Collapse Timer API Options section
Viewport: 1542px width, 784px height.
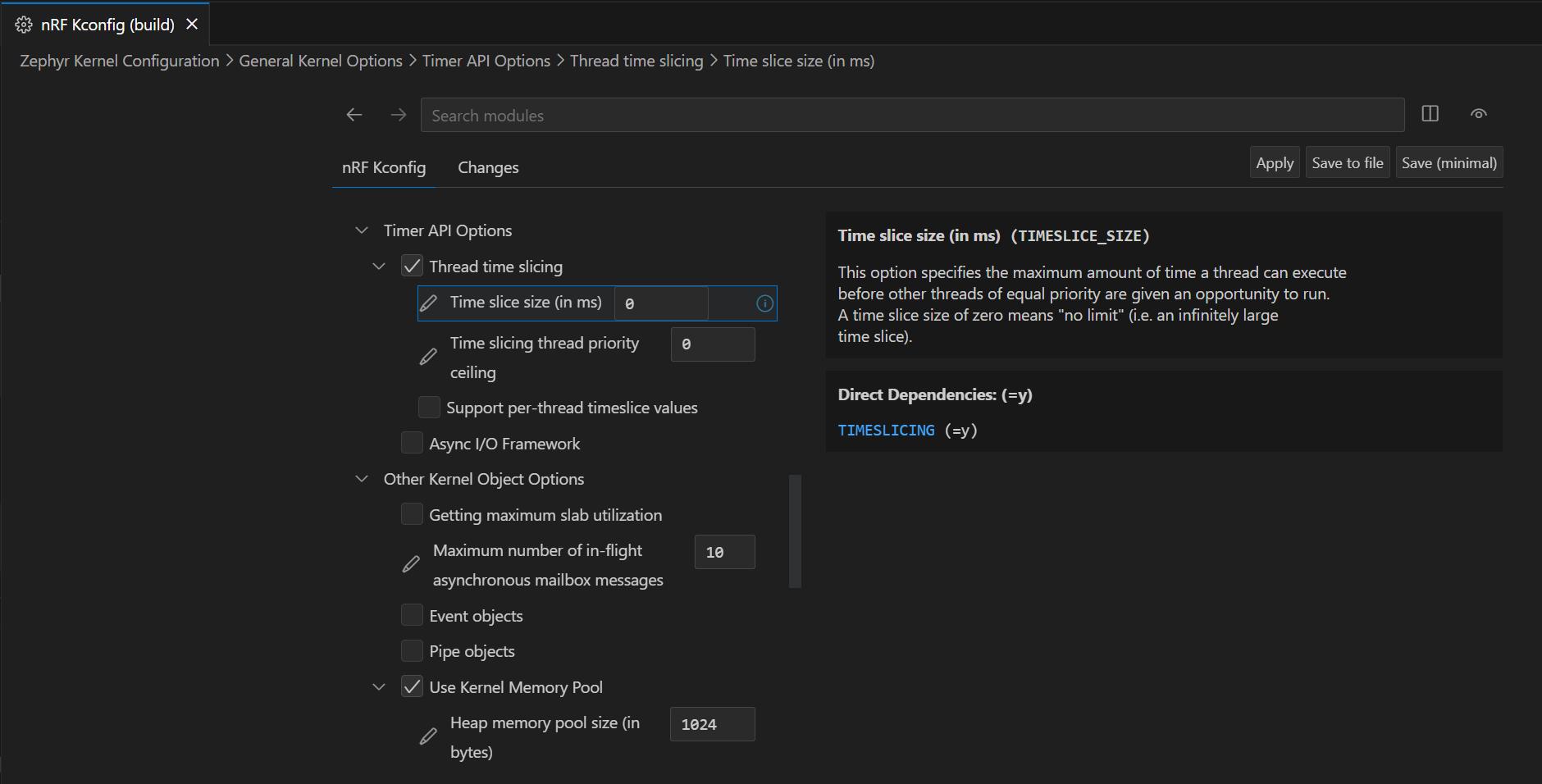pos(362,230)
